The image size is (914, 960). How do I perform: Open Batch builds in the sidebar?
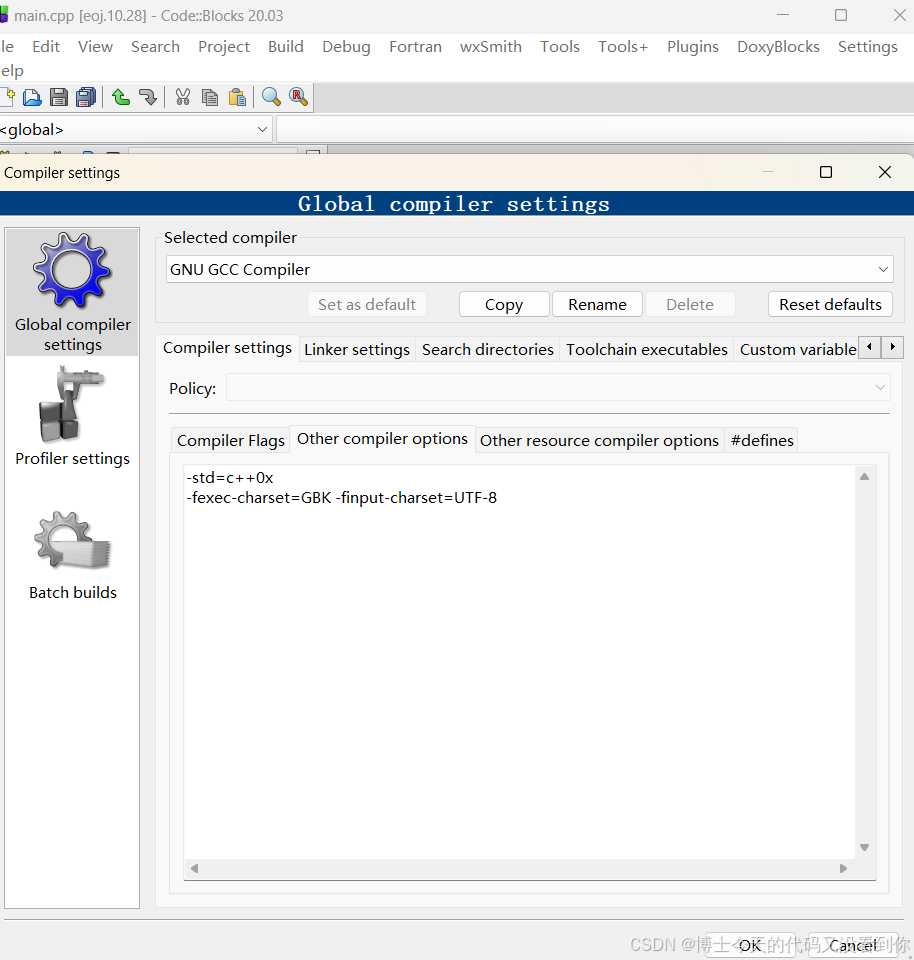(x=72, y=556)
